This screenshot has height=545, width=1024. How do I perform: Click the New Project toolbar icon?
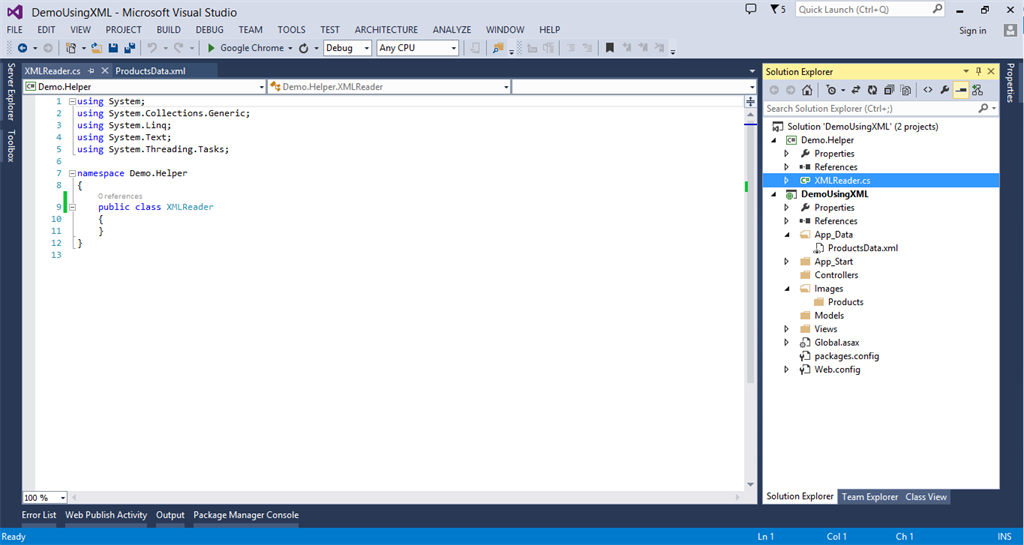(71, 48)
